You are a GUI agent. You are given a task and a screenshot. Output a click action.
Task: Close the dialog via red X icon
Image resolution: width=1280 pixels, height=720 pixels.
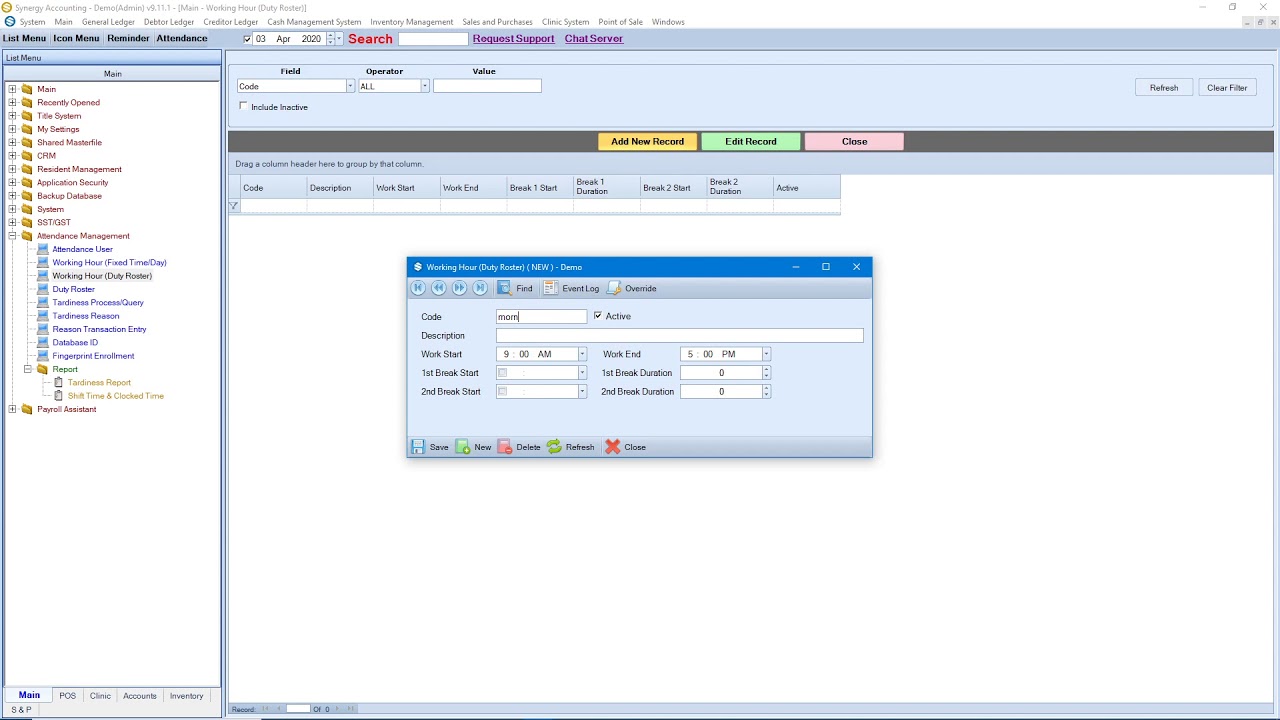coord(613,447)
